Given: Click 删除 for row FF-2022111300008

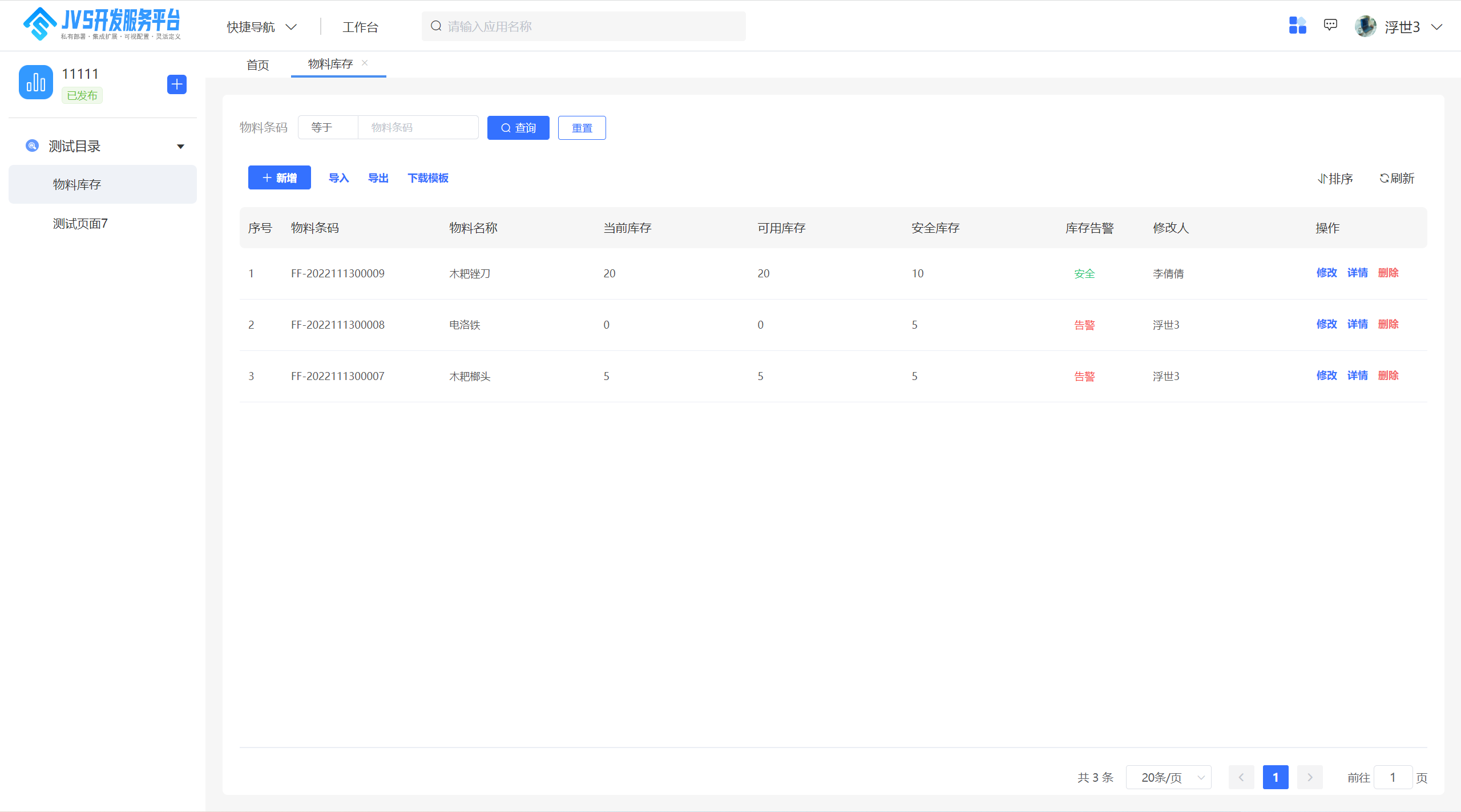Looking at the screenshot, I should point(1388,324).
